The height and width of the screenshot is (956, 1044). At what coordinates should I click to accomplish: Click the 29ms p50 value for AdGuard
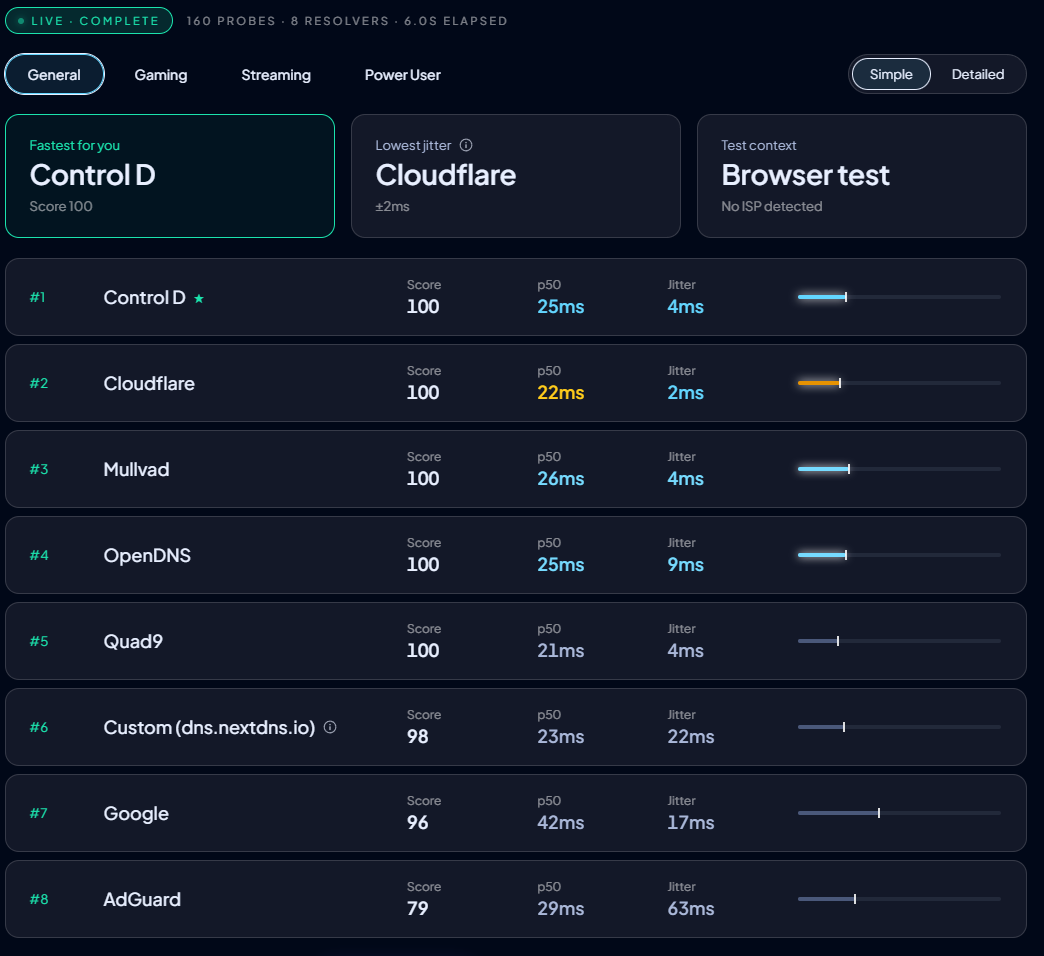(x=561, y=909)
